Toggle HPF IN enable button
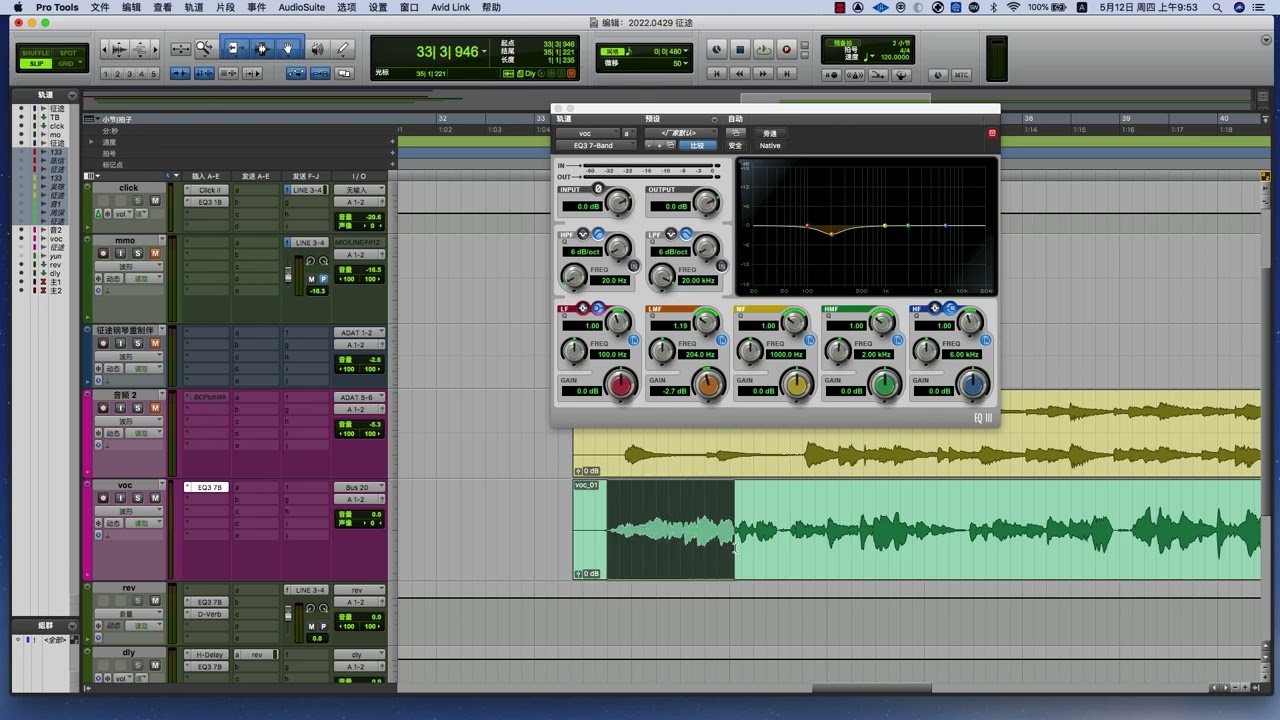Image resolution: width=1280 pixels, height=720 pixels. tap(634, 266)
